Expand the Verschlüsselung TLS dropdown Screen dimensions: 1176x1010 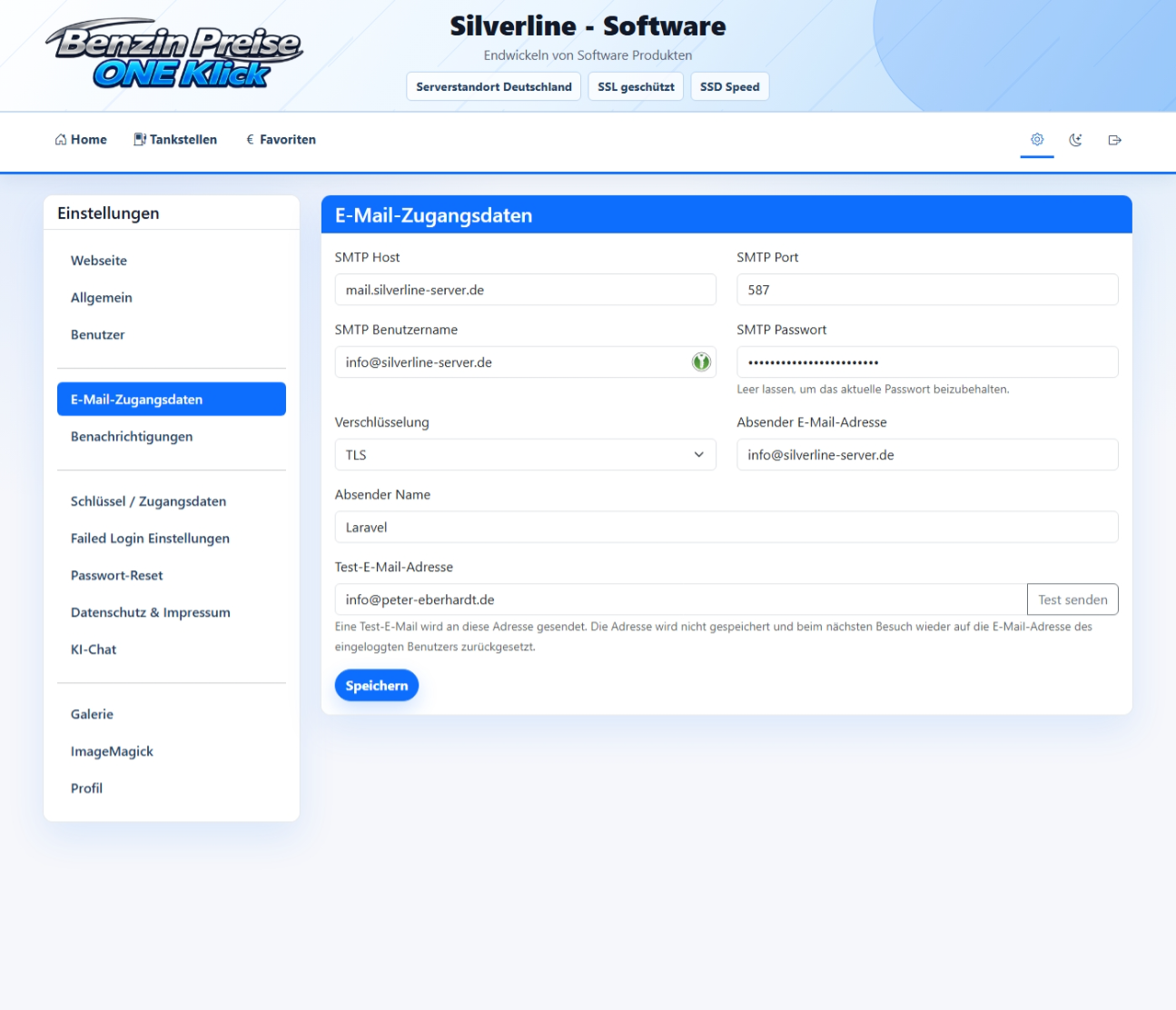(x=525, y=455)
